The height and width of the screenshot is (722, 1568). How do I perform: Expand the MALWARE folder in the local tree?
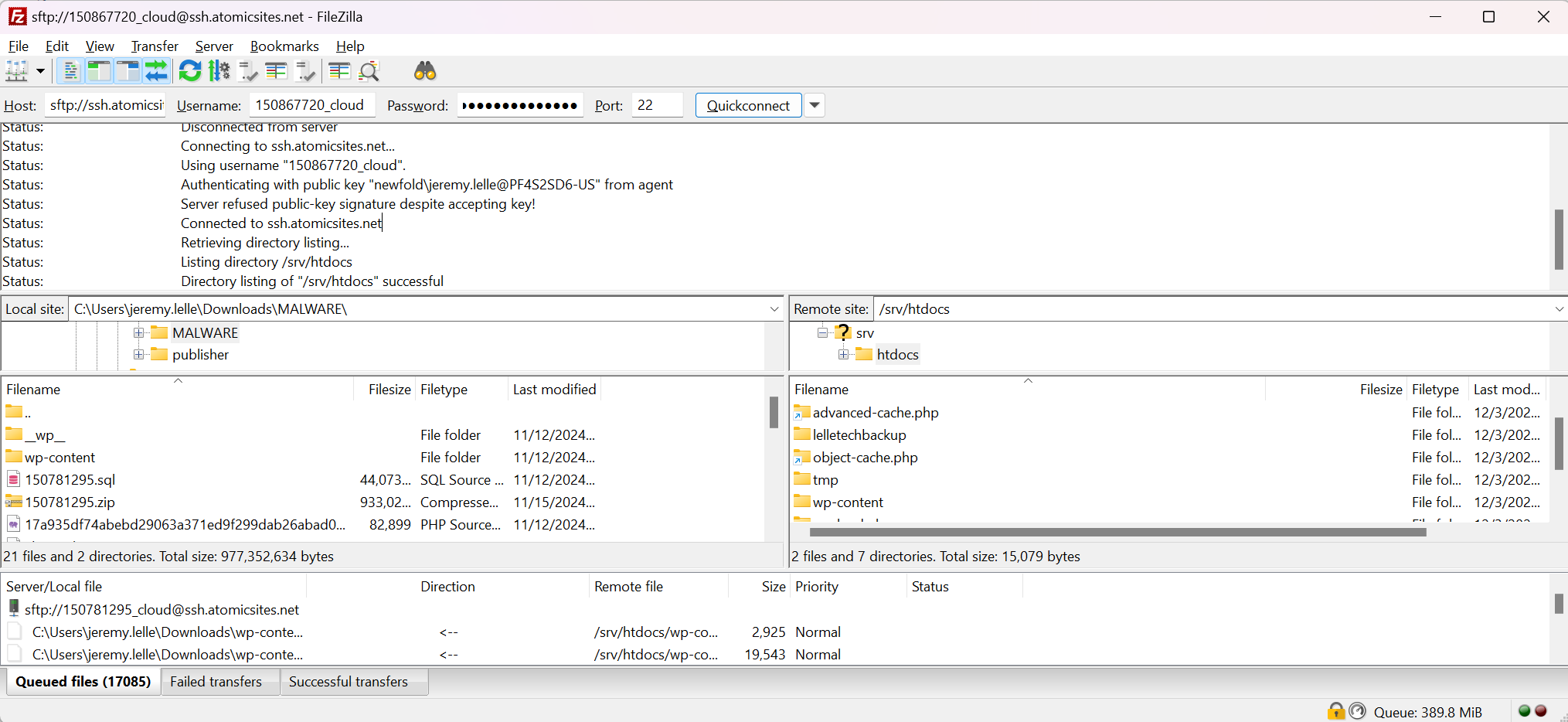click(x=139, y=332)
